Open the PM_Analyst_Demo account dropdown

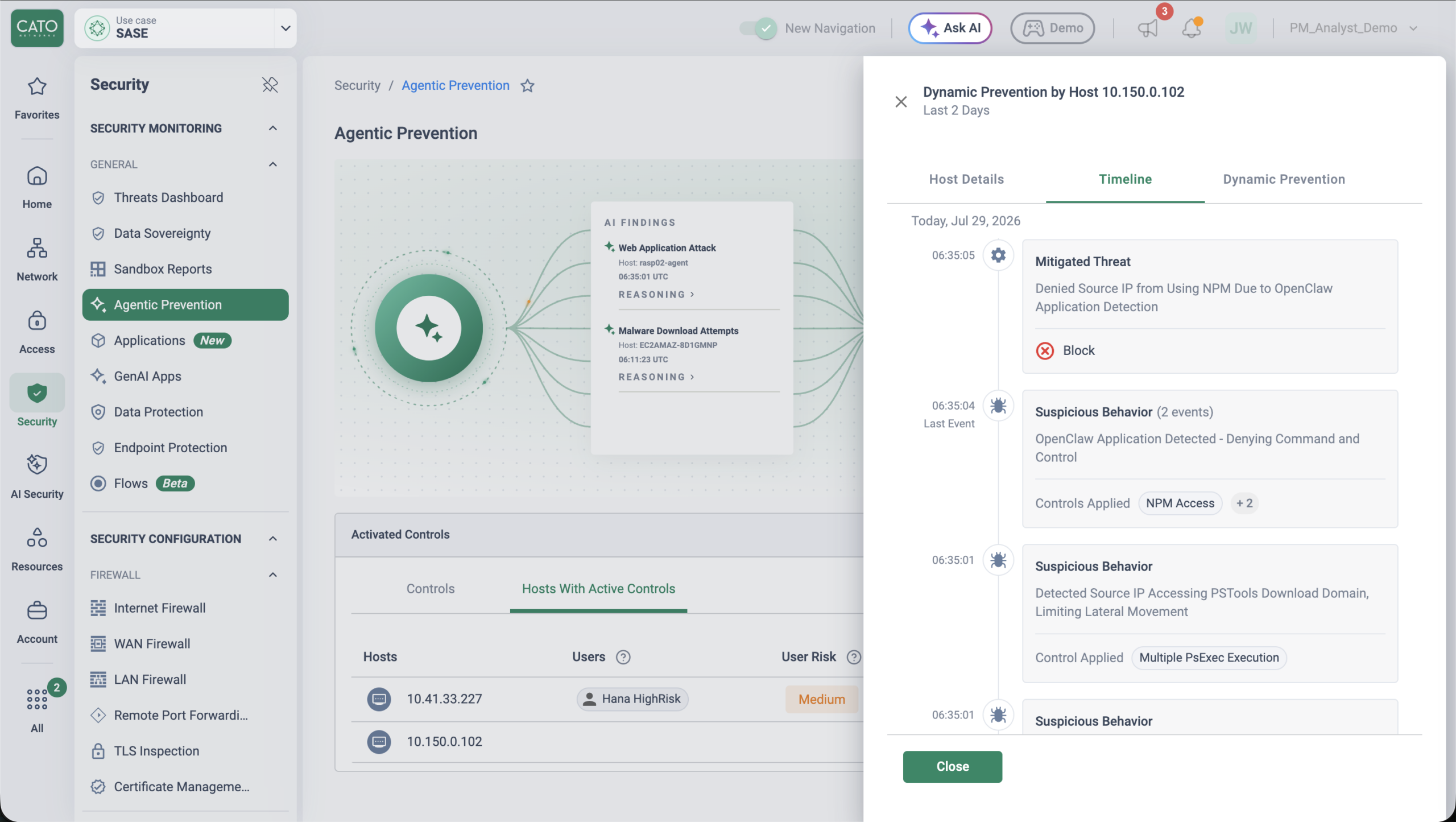coord(1354,28)
